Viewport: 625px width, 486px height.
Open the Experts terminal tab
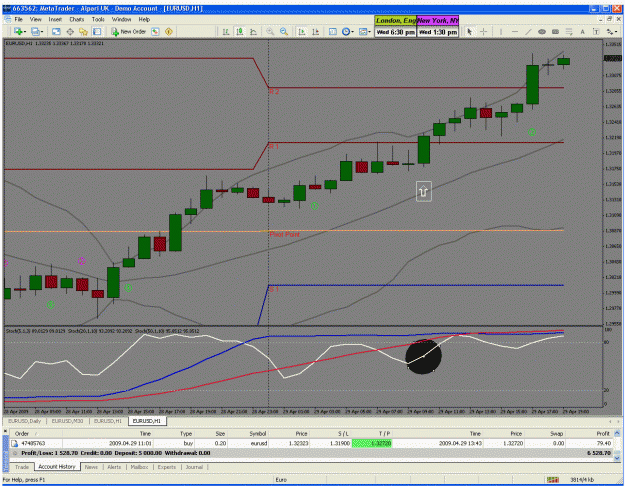[167, 467]
